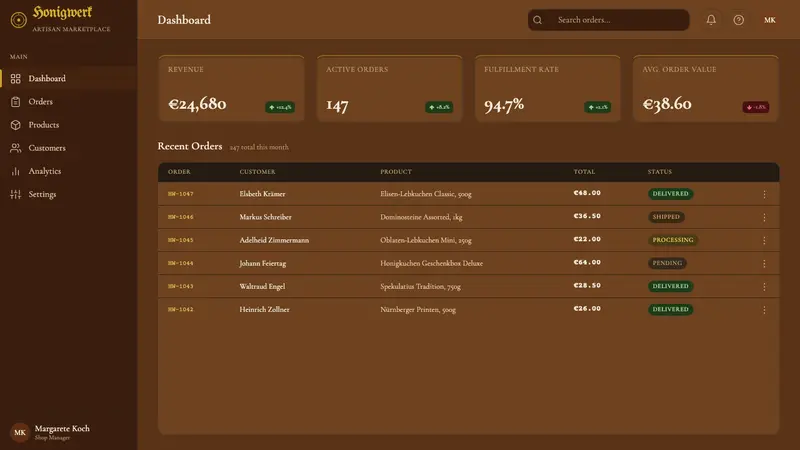Click the Analytics bar chart icon
Image resolution: width=800 pixels, height=450 pixels.
click(x=16, y=171)
